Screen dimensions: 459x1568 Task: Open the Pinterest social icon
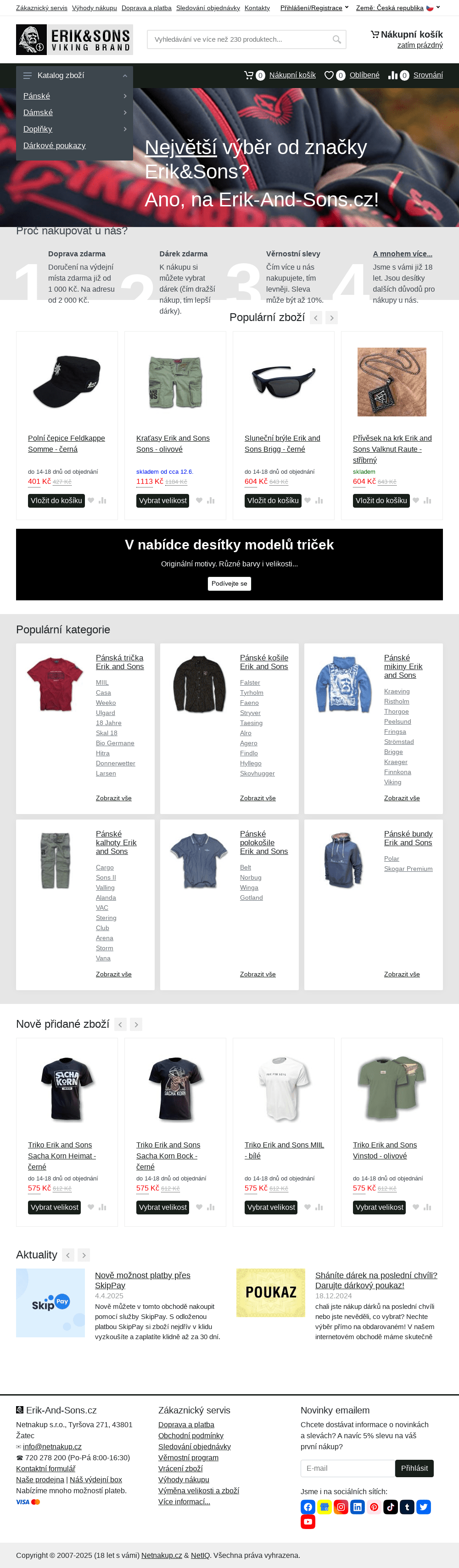(374, 1507)
